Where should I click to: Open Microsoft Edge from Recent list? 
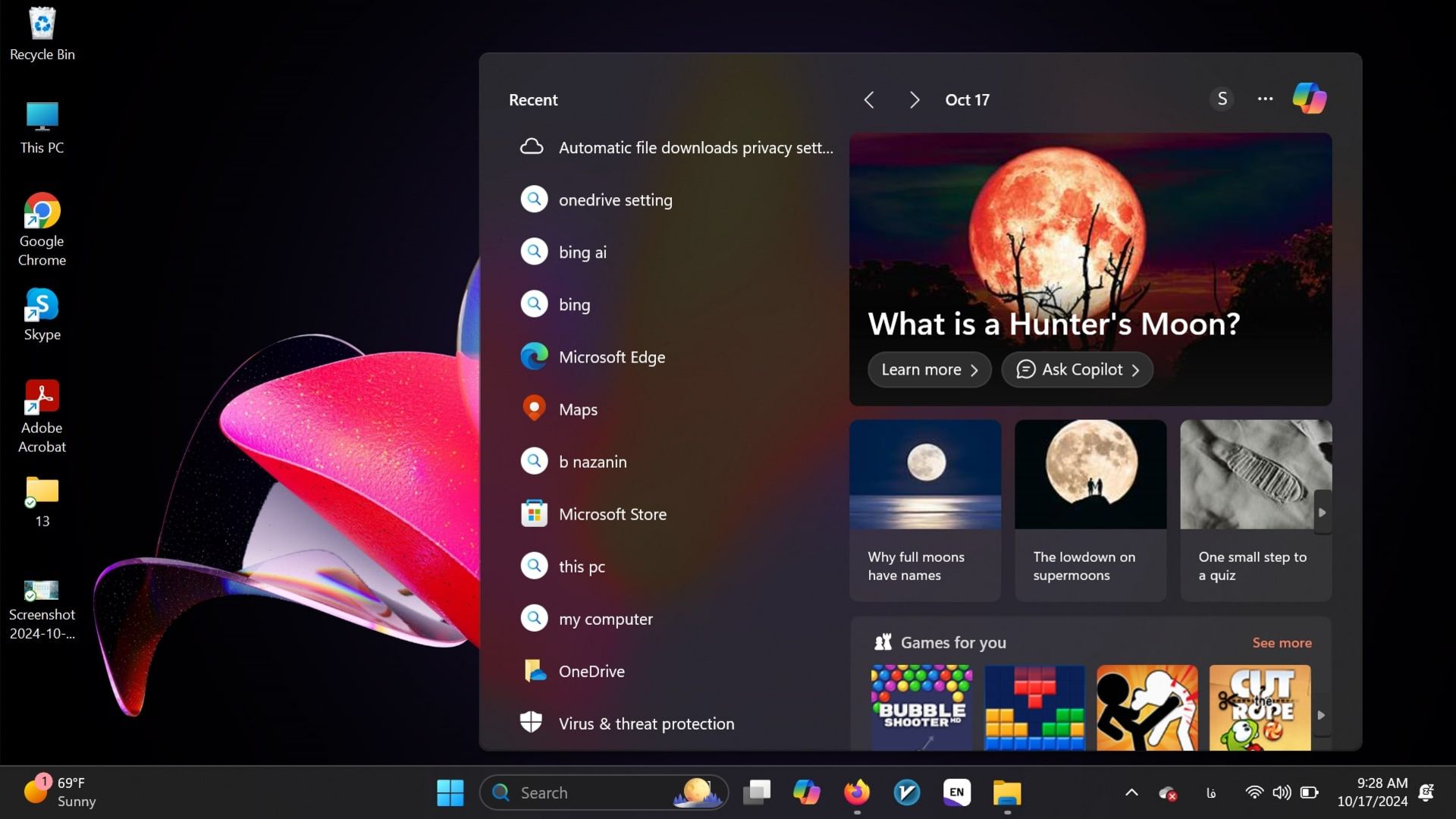pos(611,356)
